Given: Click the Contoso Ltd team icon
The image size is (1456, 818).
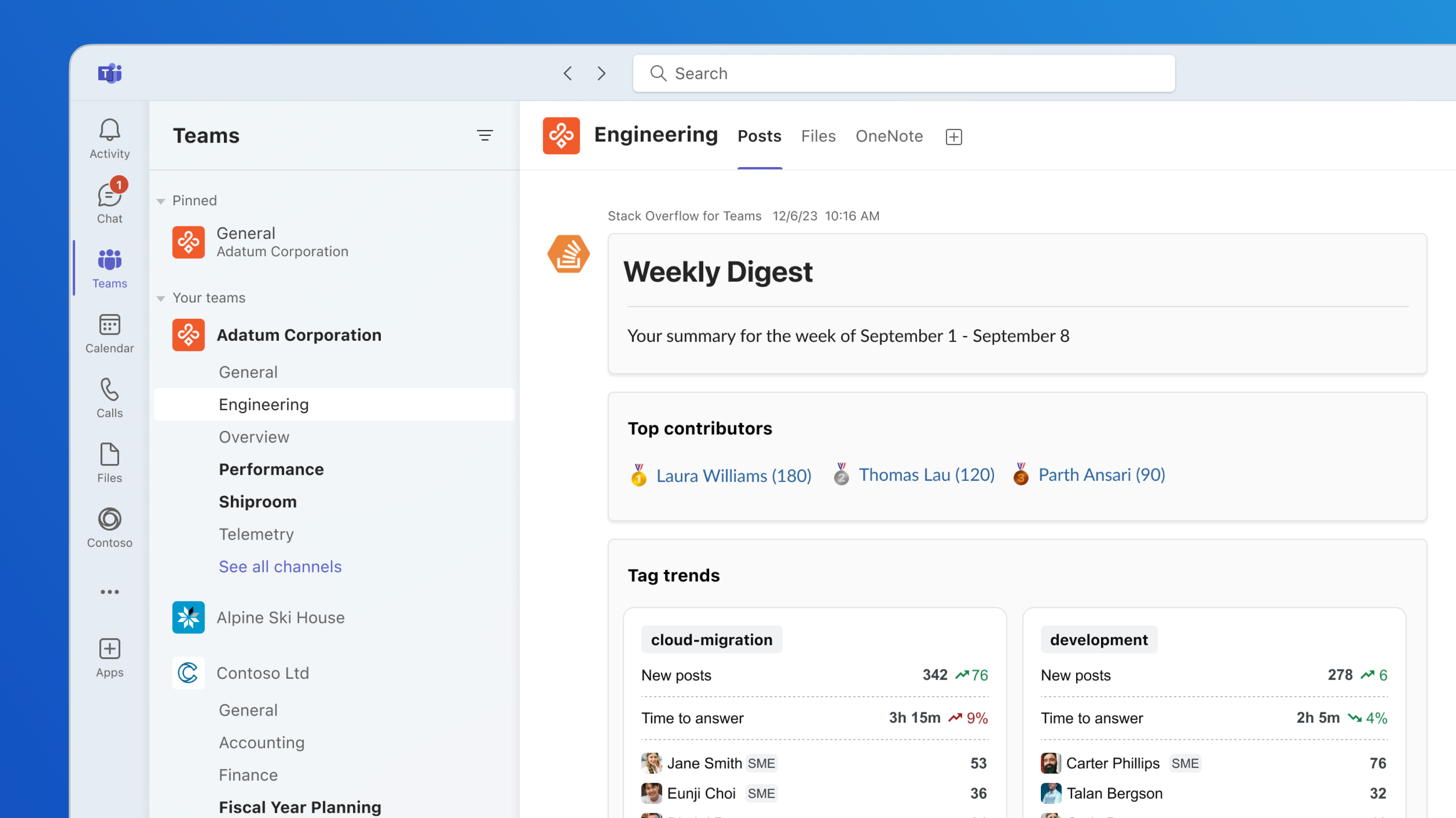Looking at the screenshot, I should 188,673.
